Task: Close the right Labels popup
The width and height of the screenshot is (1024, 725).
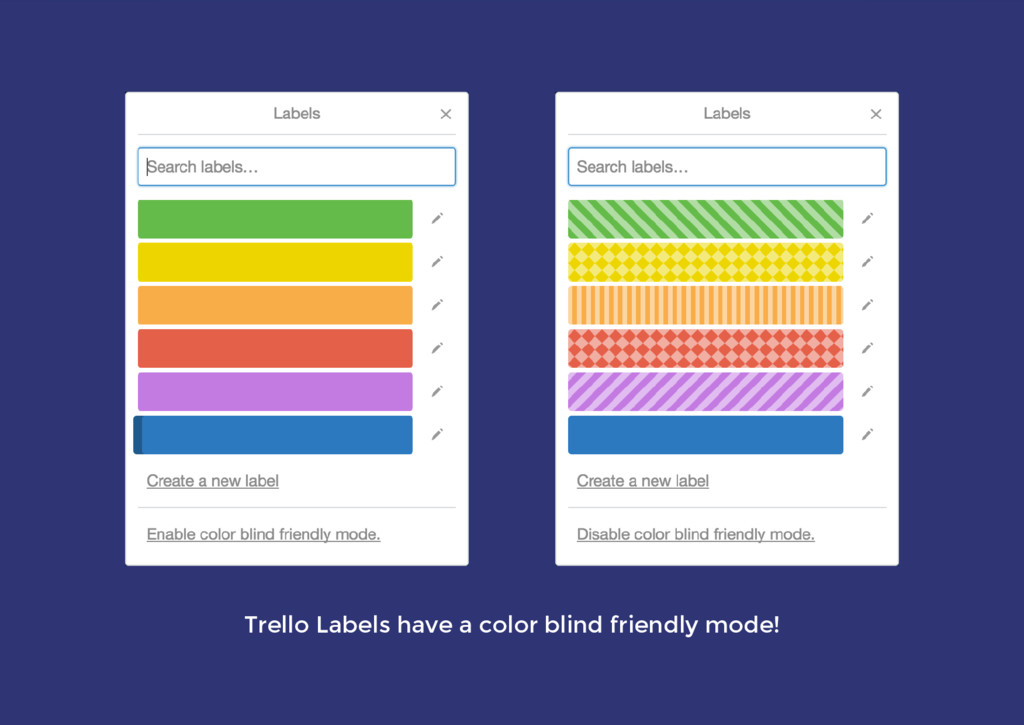Action: coord(876,114)
